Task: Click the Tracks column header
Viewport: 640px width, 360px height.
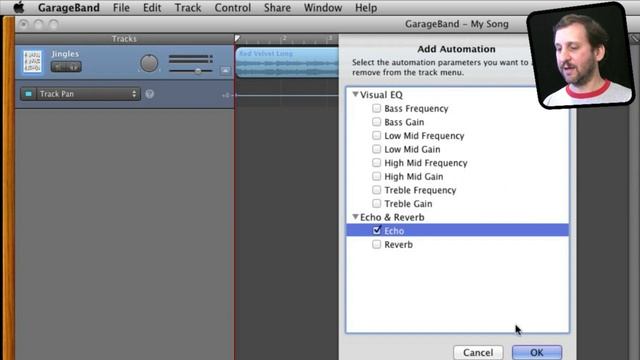Action: (124, 39)
